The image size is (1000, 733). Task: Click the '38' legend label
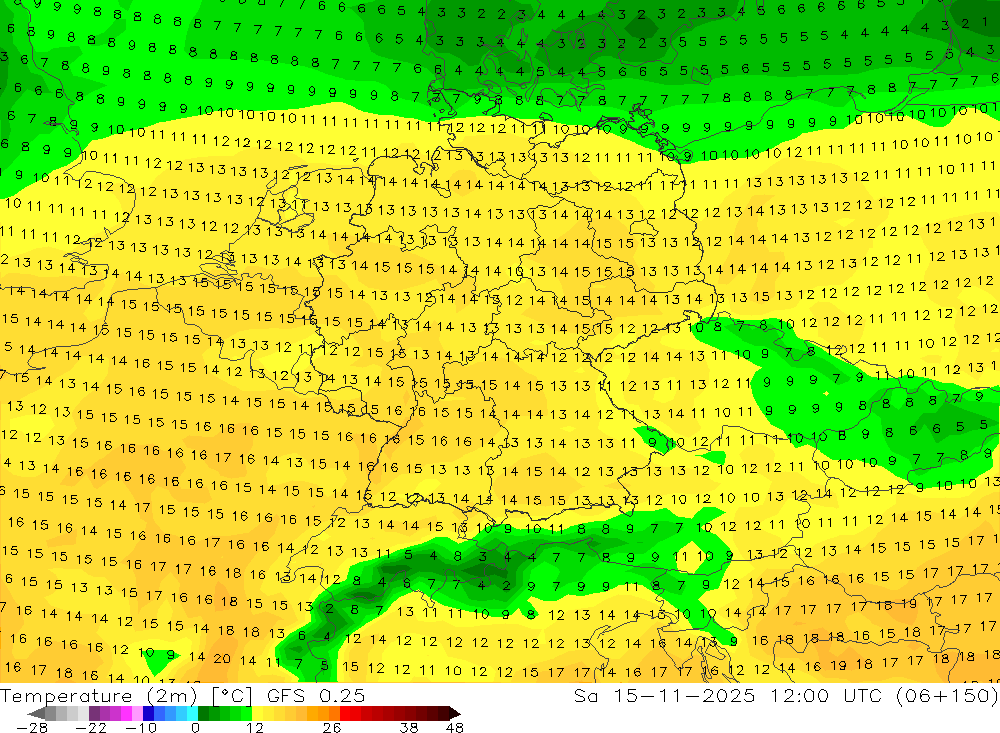[409, 727]
